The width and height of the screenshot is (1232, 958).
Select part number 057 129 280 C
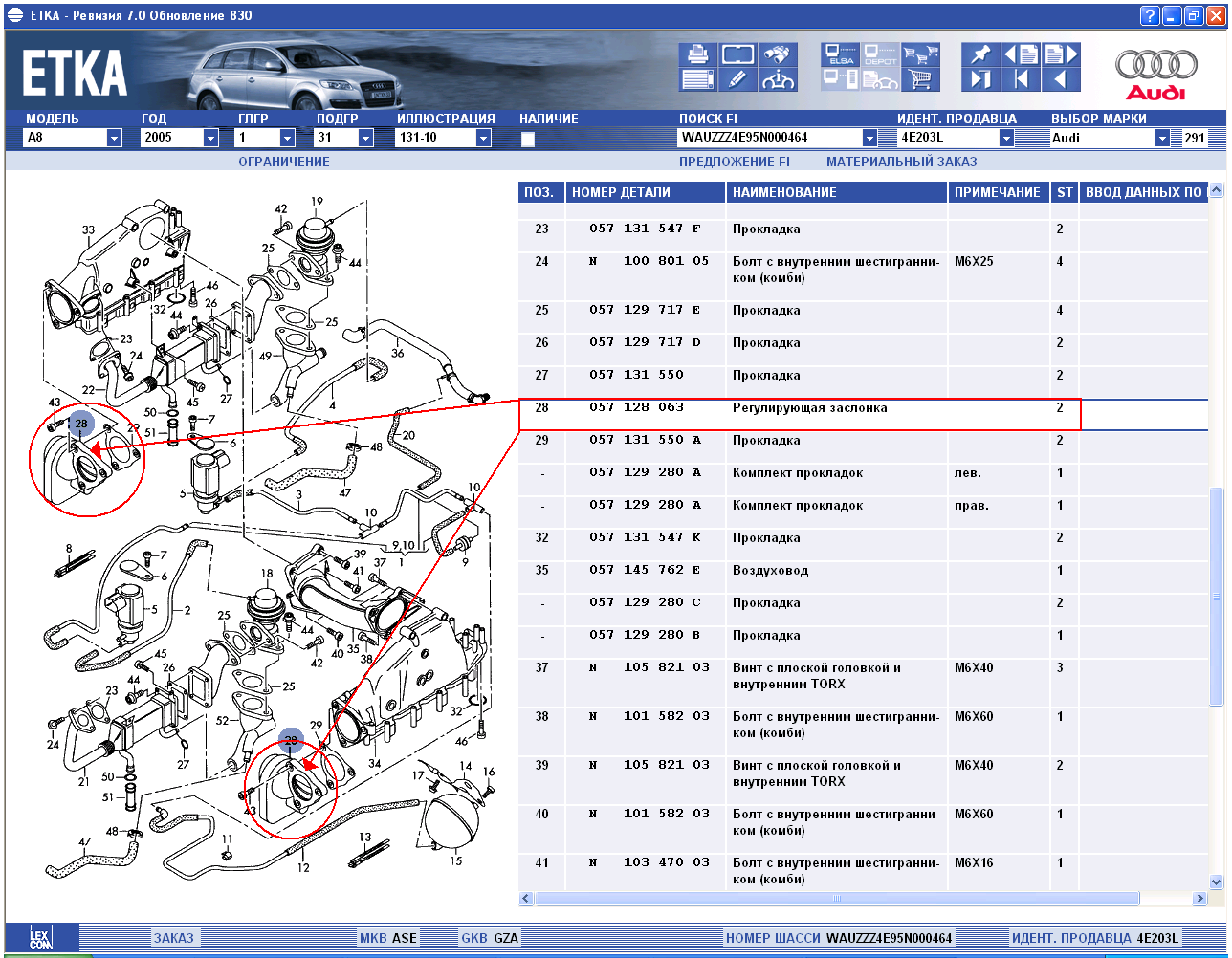coord(645,602)
